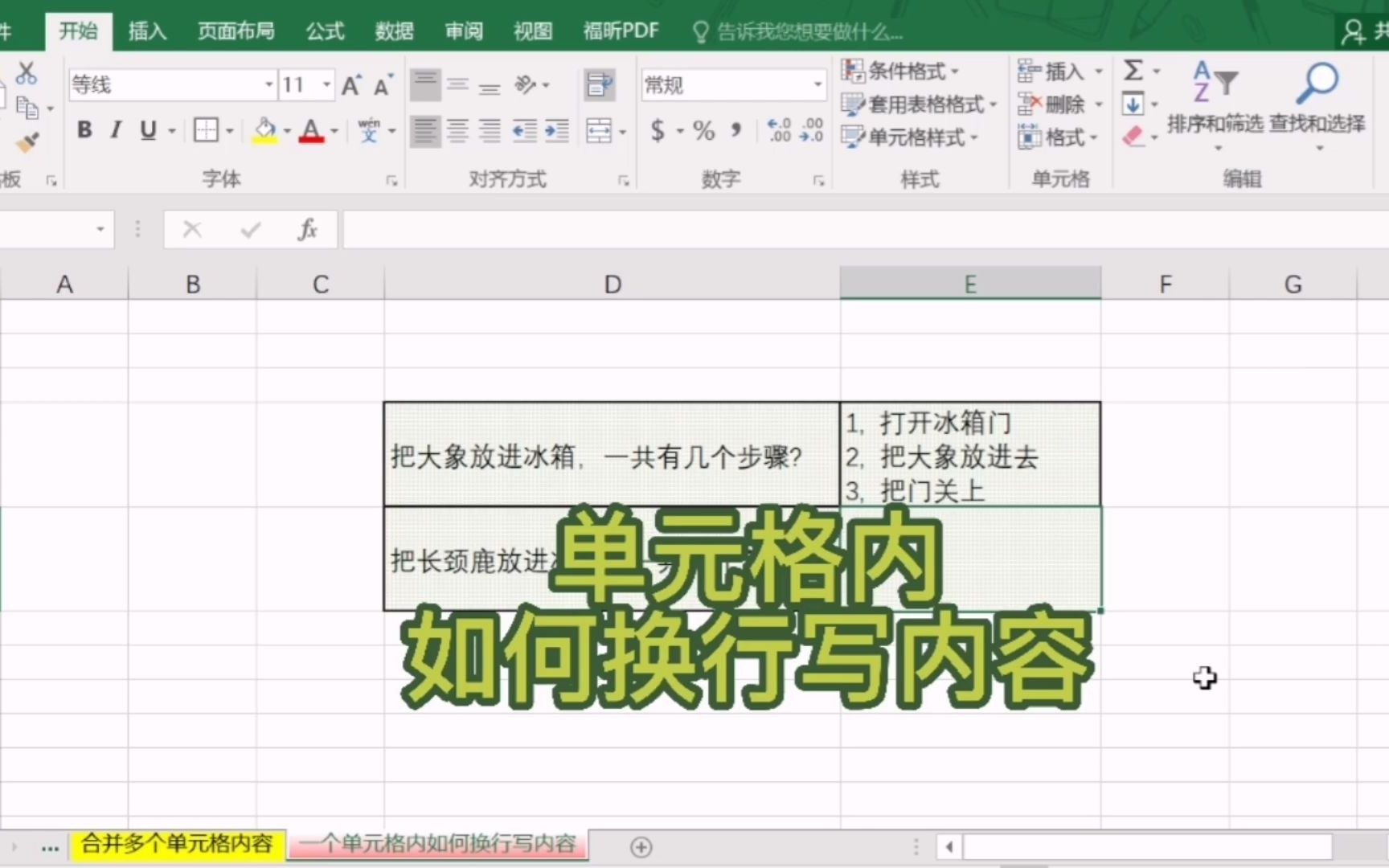Increase decimal places
The image size is (1389, 868).
(x=779, y=130)
